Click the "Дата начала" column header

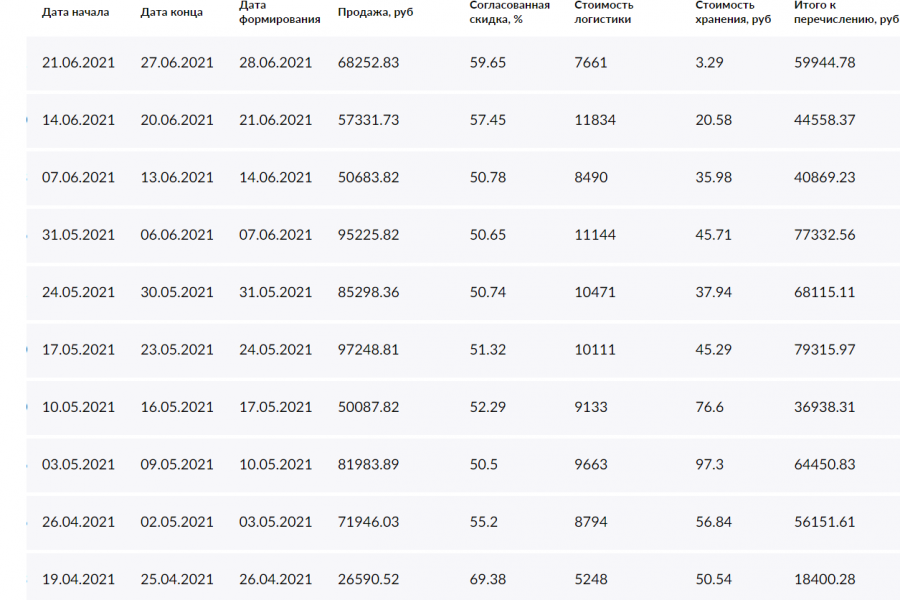[x=75, y=12]
